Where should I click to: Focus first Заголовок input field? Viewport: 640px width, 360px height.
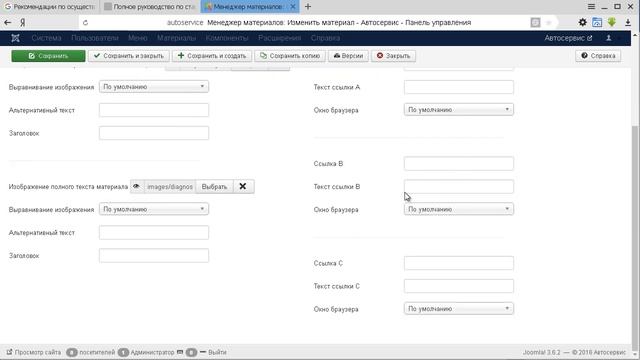154,133
